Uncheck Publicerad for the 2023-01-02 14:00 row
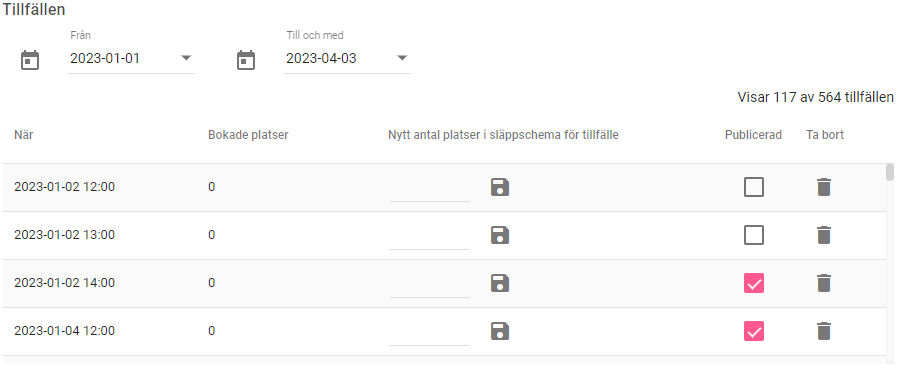Viewport: 900px width, 368px height. 754,283
